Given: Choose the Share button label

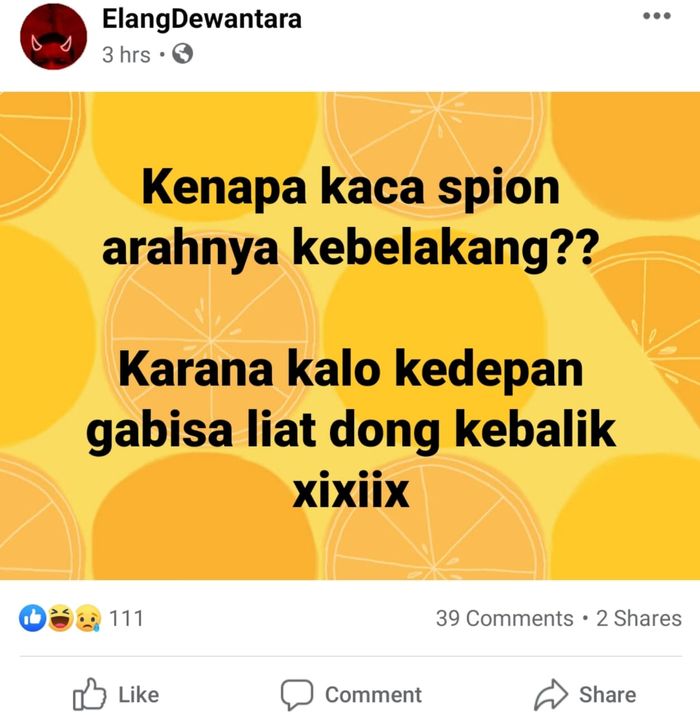Looking at the screenshot, I should pyautogui.click(x=607, y=695).
